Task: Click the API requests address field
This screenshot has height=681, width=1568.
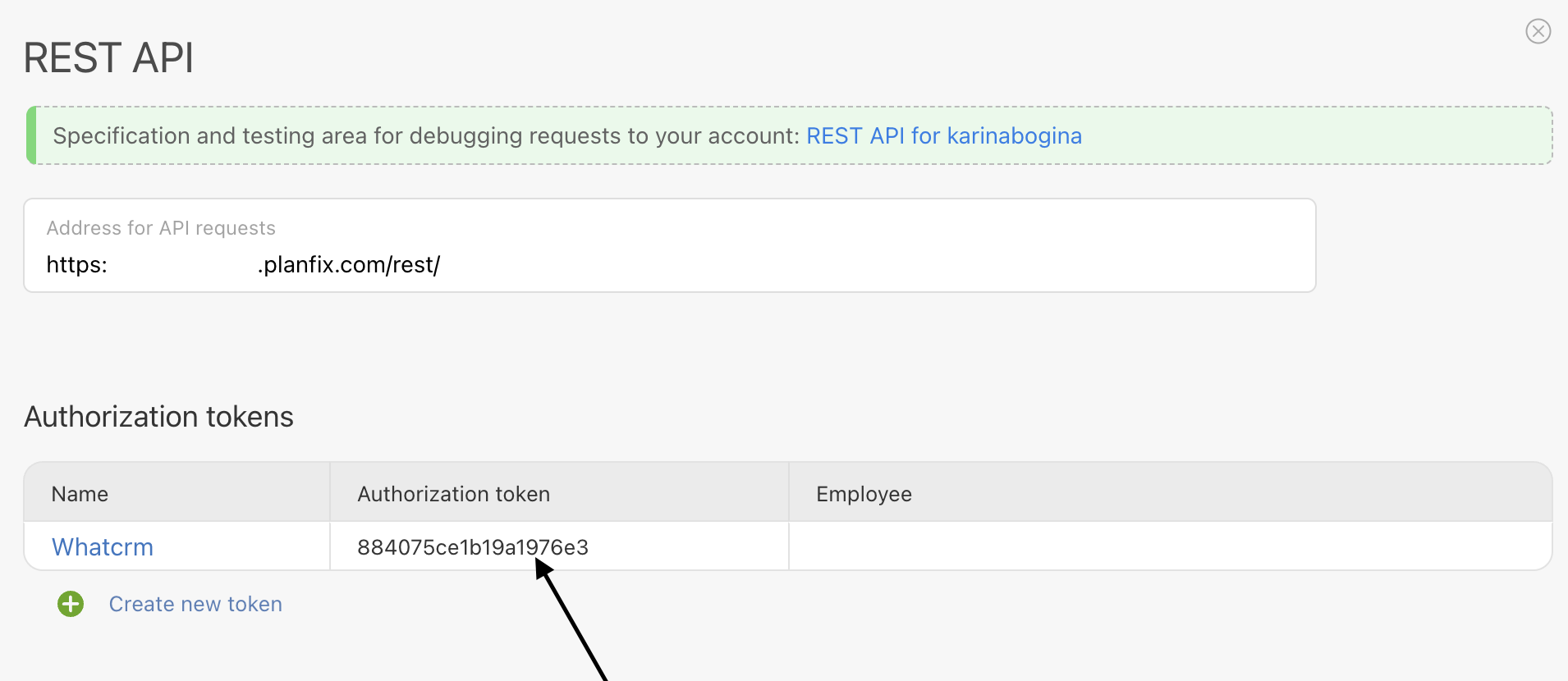Action: [669, 245]
